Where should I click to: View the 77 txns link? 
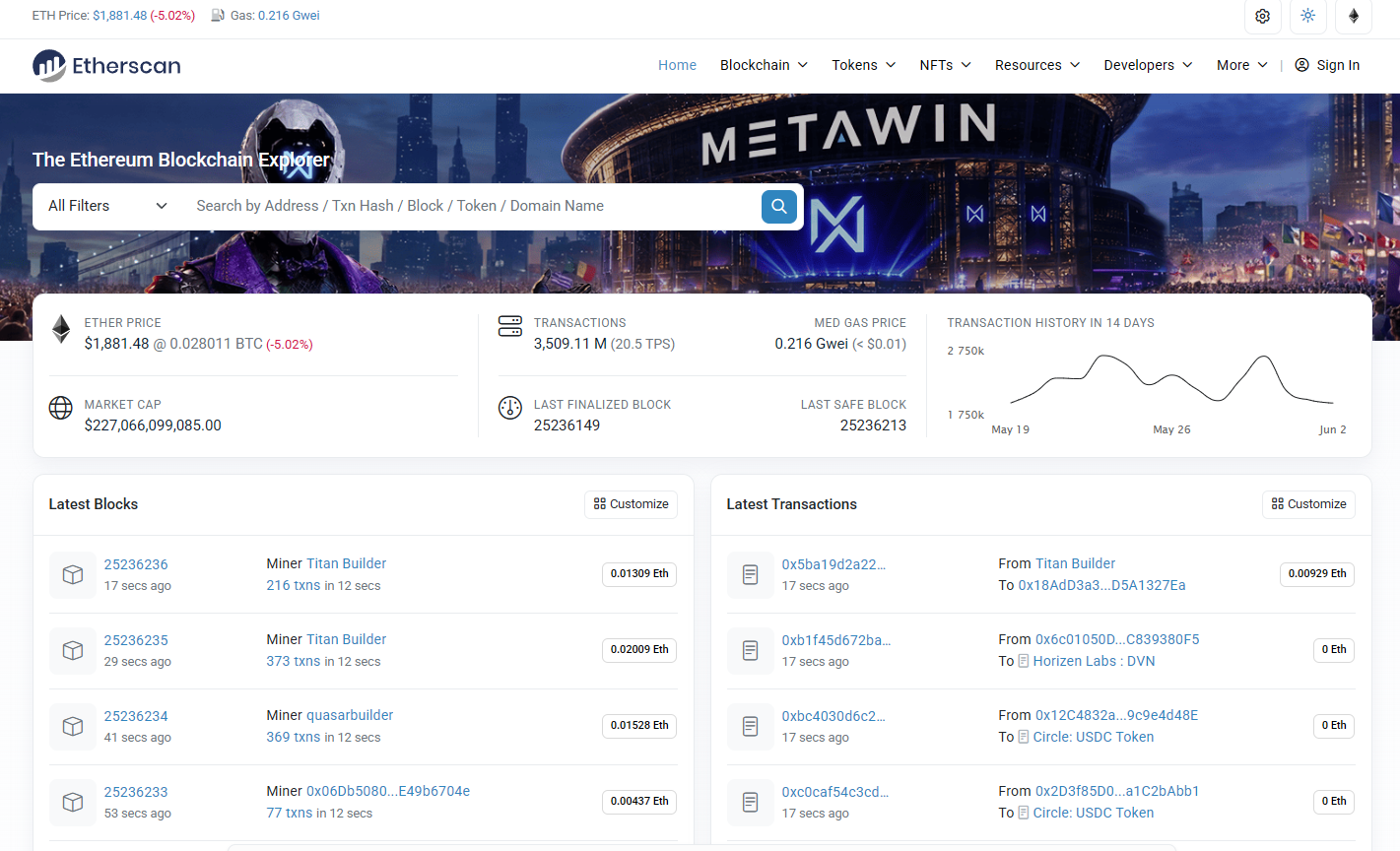(289, 813)
